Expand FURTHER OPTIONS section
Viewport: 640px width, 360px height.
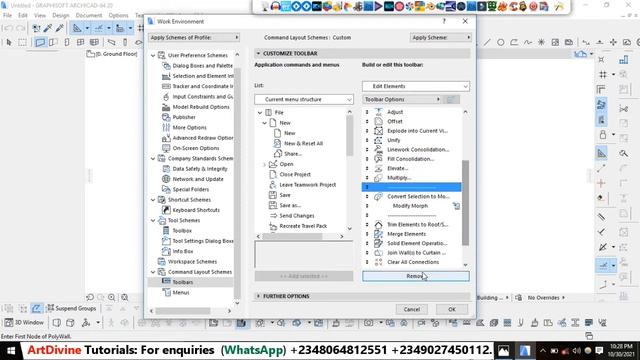click(x=258, y=296)
